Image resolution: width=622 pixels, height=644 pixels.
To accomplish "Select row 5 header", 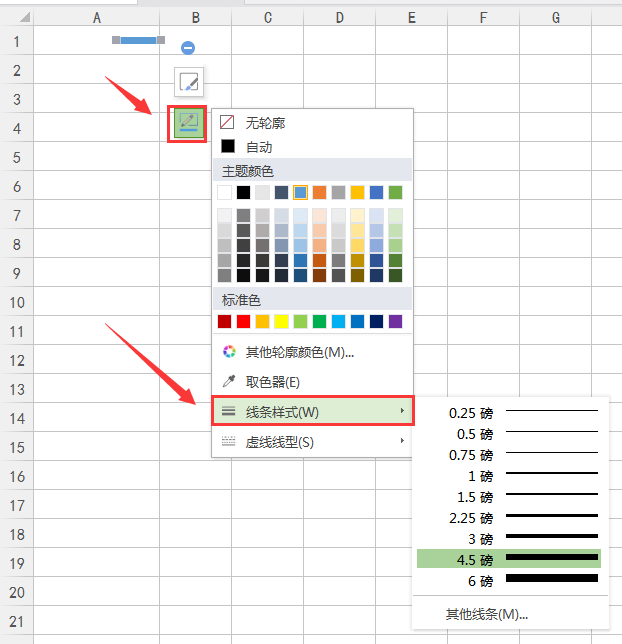I will coord(16,157).
